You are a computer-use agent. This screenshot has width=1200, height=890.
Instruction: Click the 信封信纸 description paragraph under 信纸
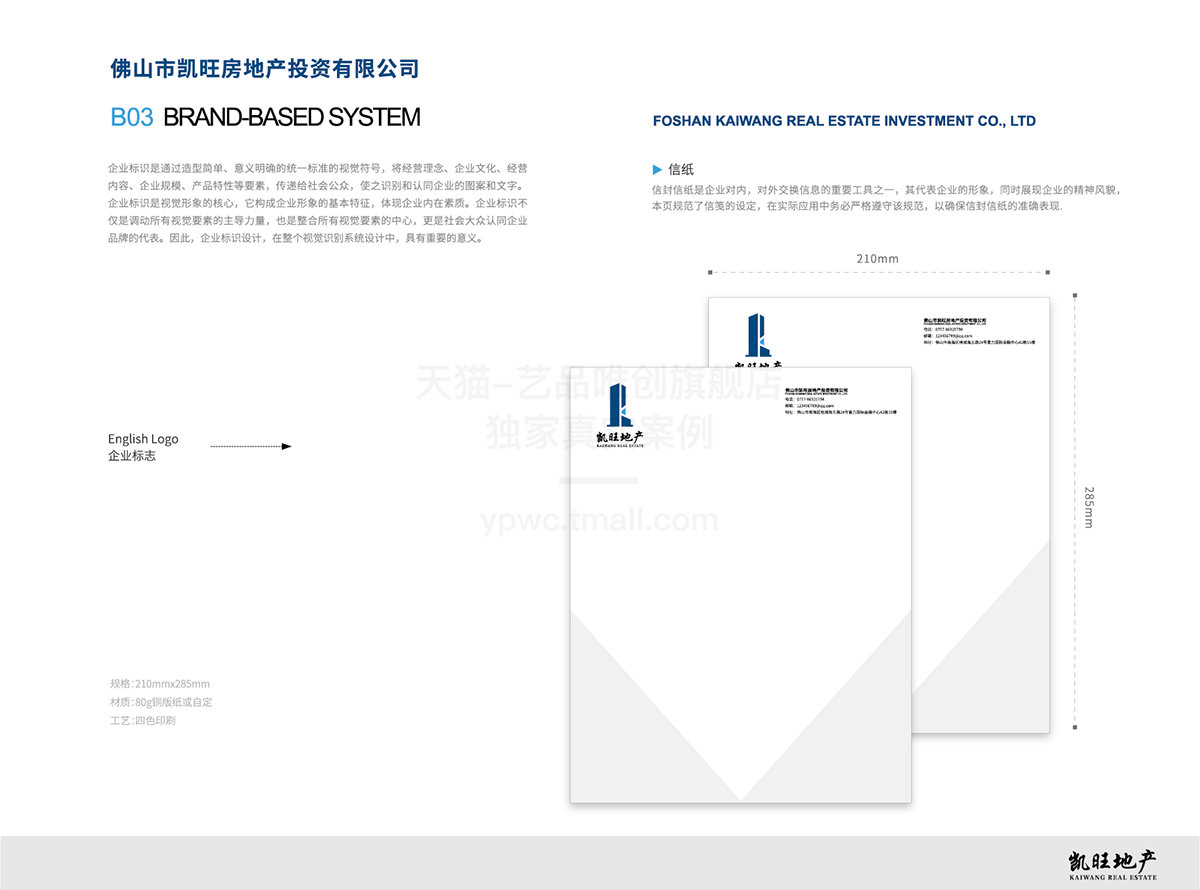pos(887,197)
